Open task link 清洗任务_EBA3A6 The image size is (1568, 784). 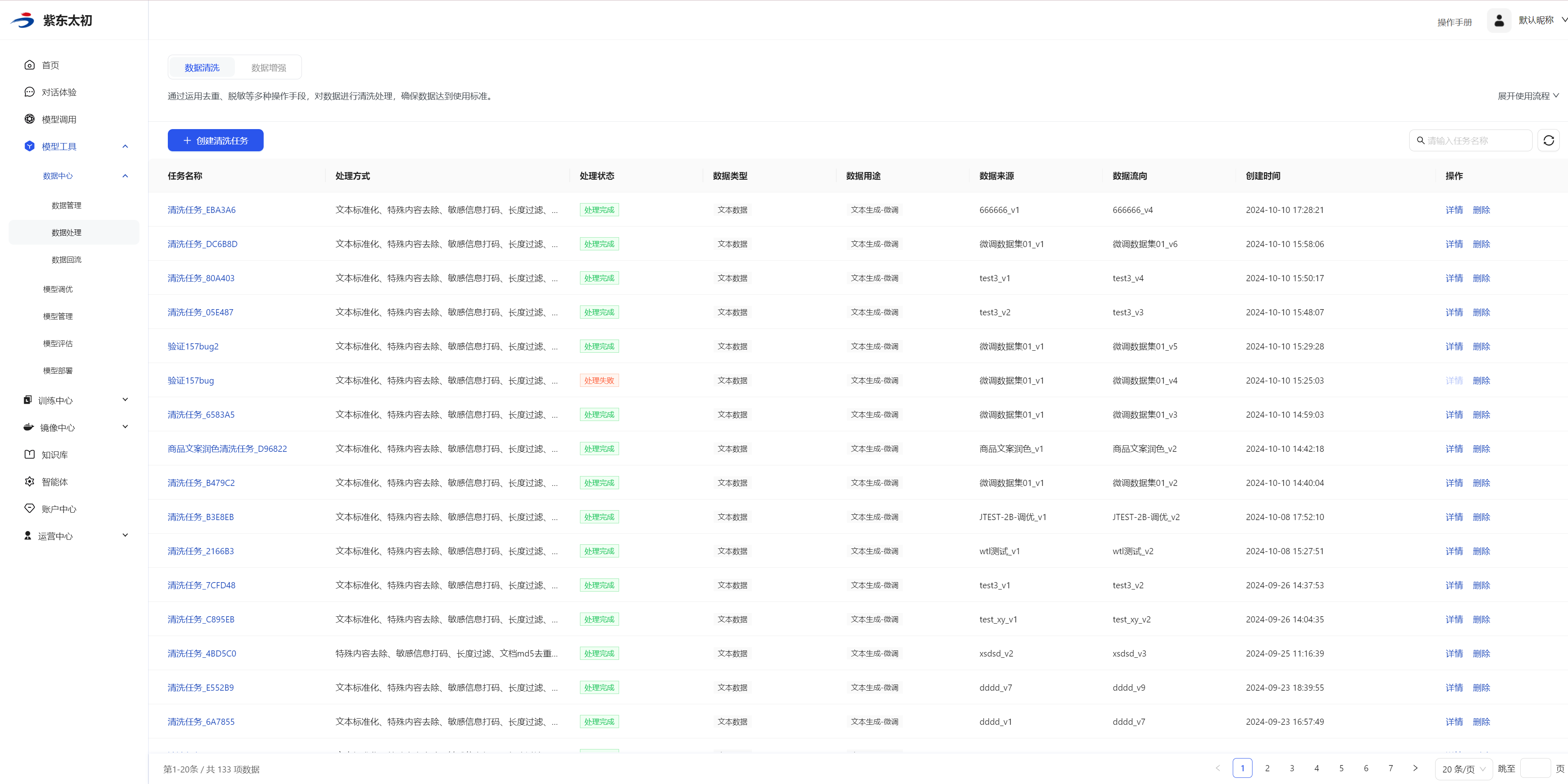coord(202,210)
